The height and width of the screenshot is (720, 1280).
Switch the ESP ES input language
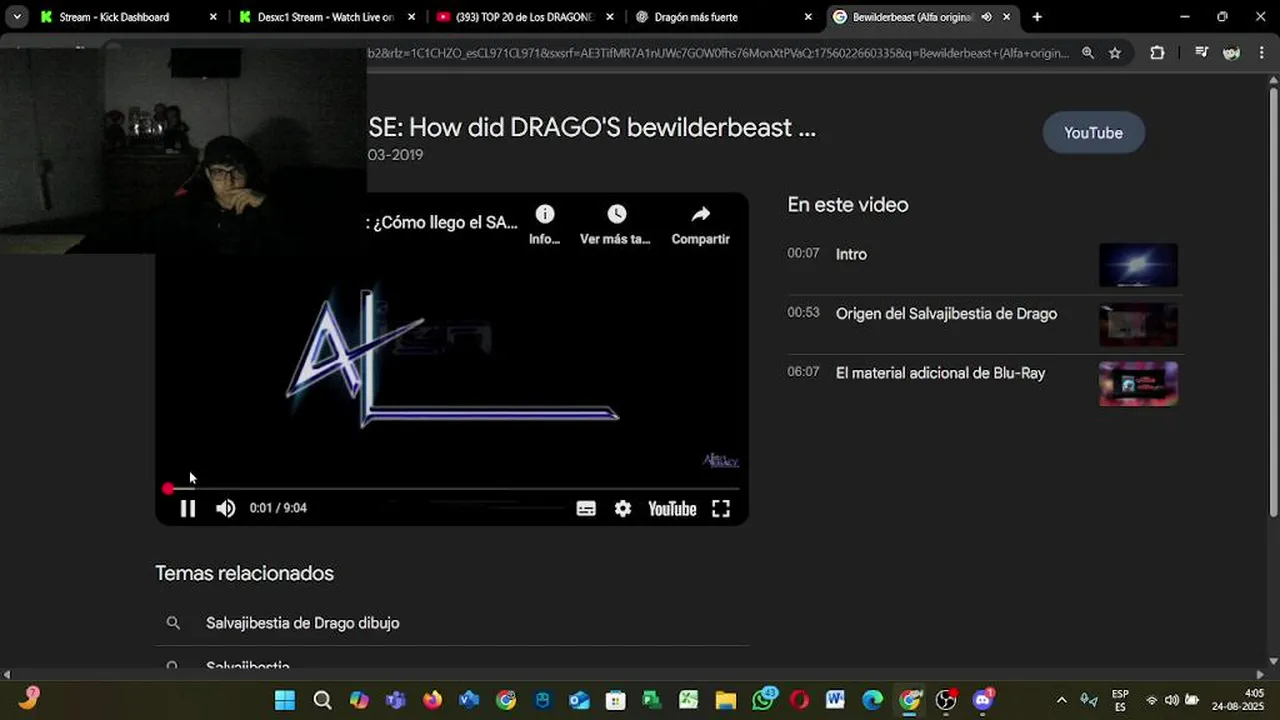pos(1120,700)
